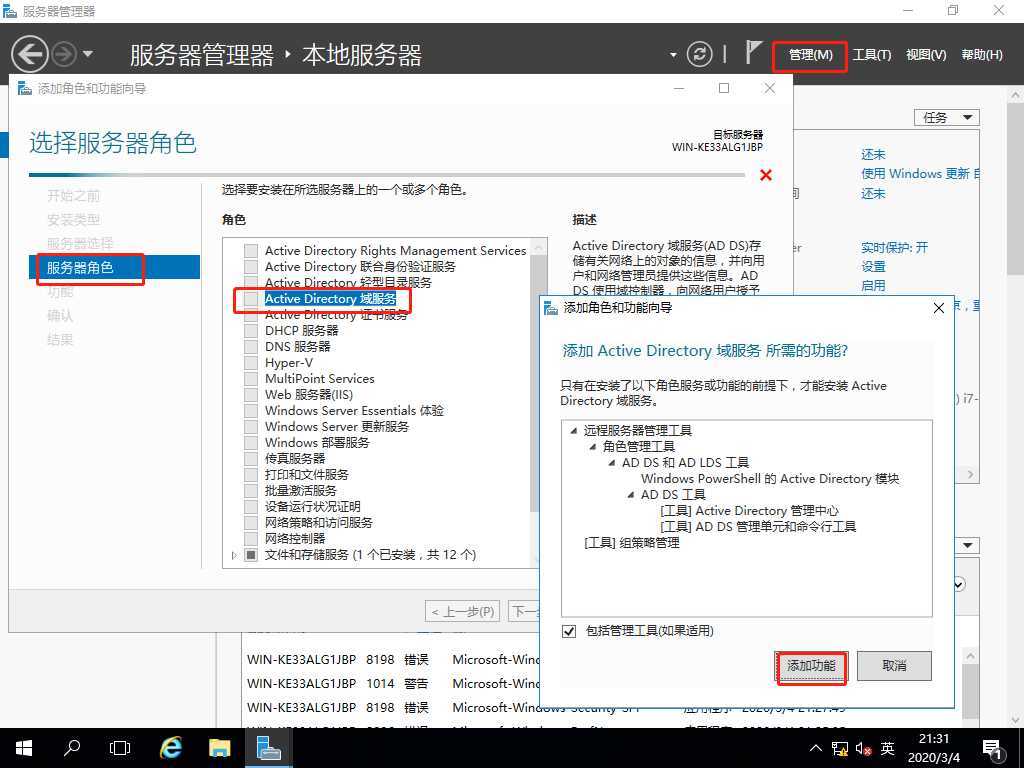This screenshot has width=1024, height=768.
Task: Click 设置 link in Server Manager properties
Action: (x=873, y=266)
